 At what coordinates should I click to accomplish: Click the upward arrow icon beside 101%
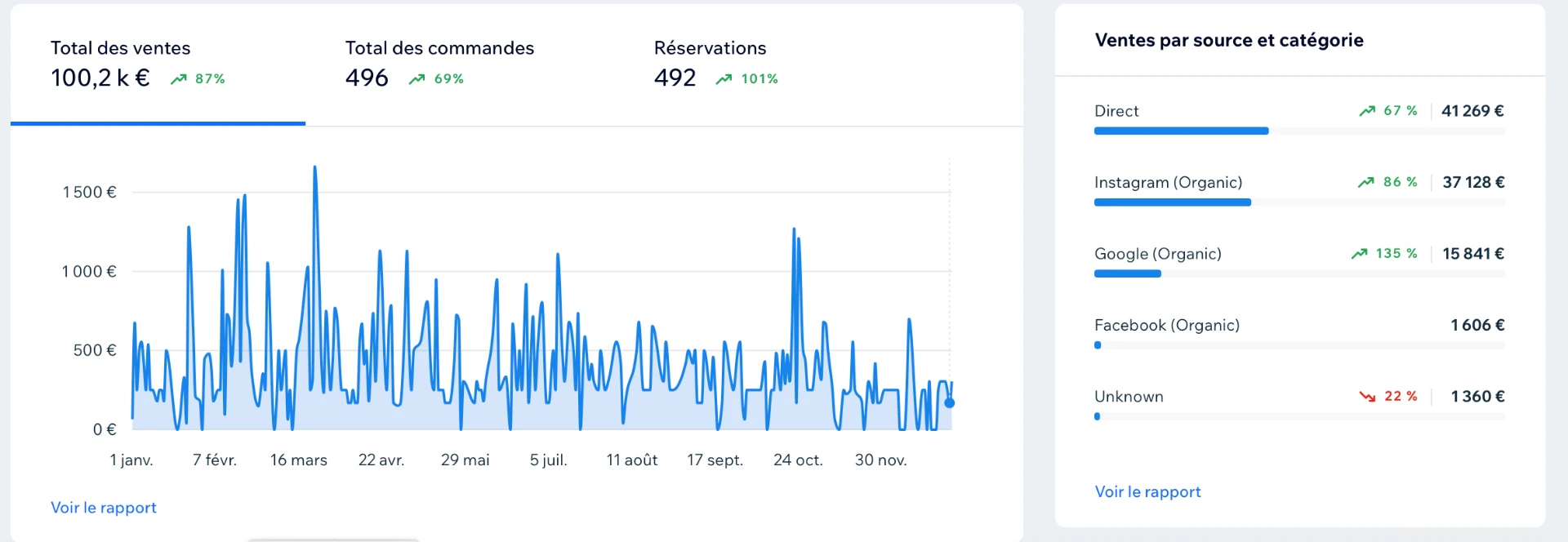[724, 79]
